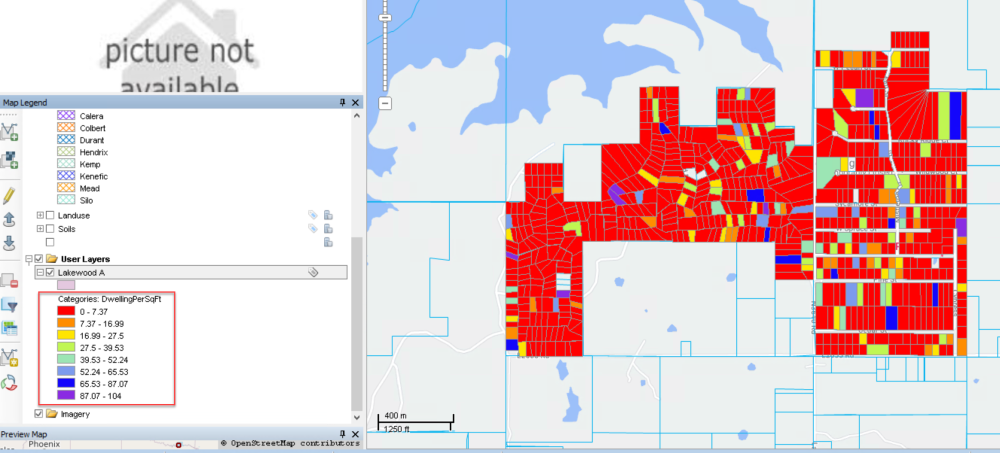The height and width of the screenshot is (453, 1000).
Task: Click the User Layers folder icon
Action: pos(52,259)
